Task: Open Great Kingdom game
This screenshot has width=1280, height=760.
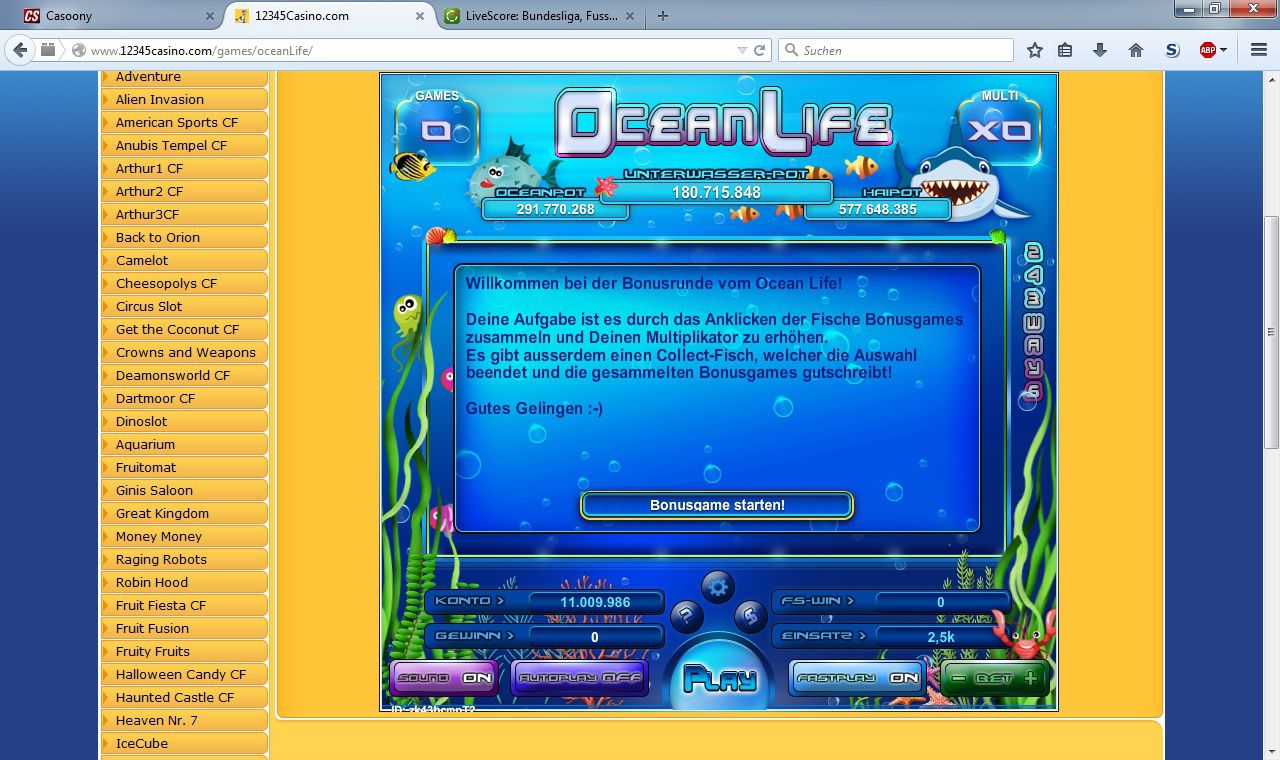Action: [x=185, y=513]
